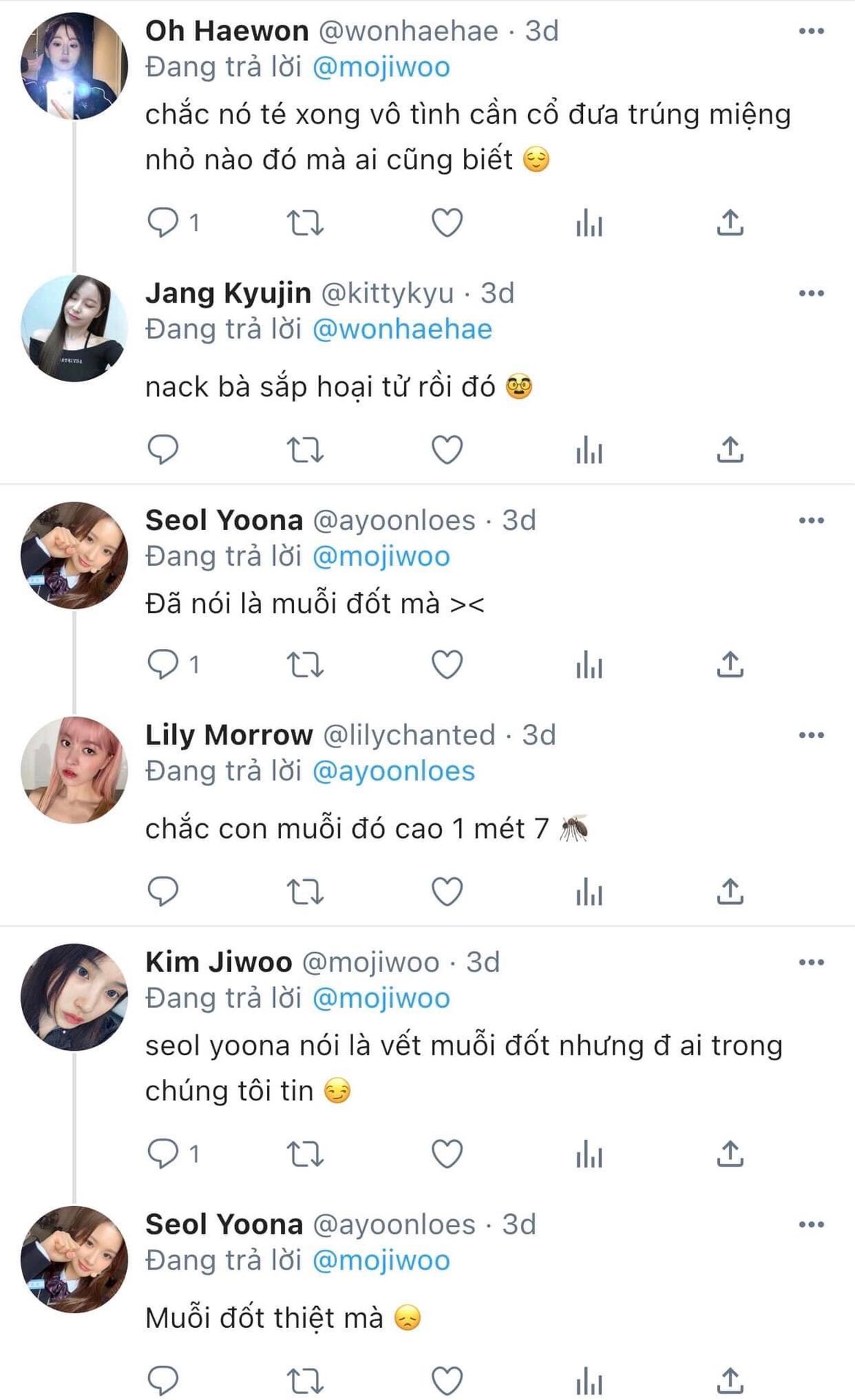View analytics for Jang Kyujin's tweet
Viewport: 855px width, 1400px height.
[x=589, y=449]
